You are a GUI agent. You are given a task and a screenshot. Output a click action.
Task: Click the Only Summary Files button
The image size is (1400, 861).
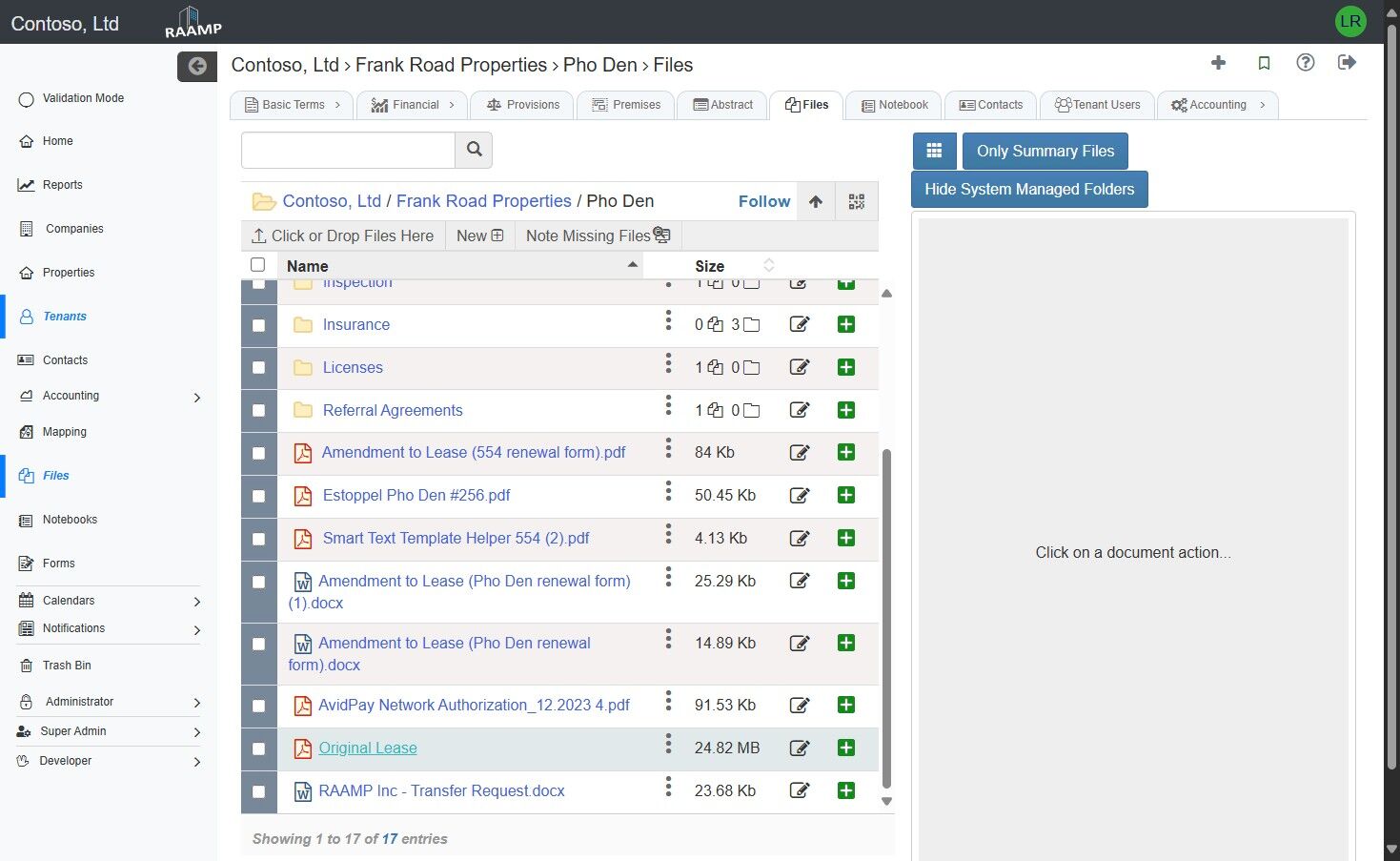(x=1045, y=151)
